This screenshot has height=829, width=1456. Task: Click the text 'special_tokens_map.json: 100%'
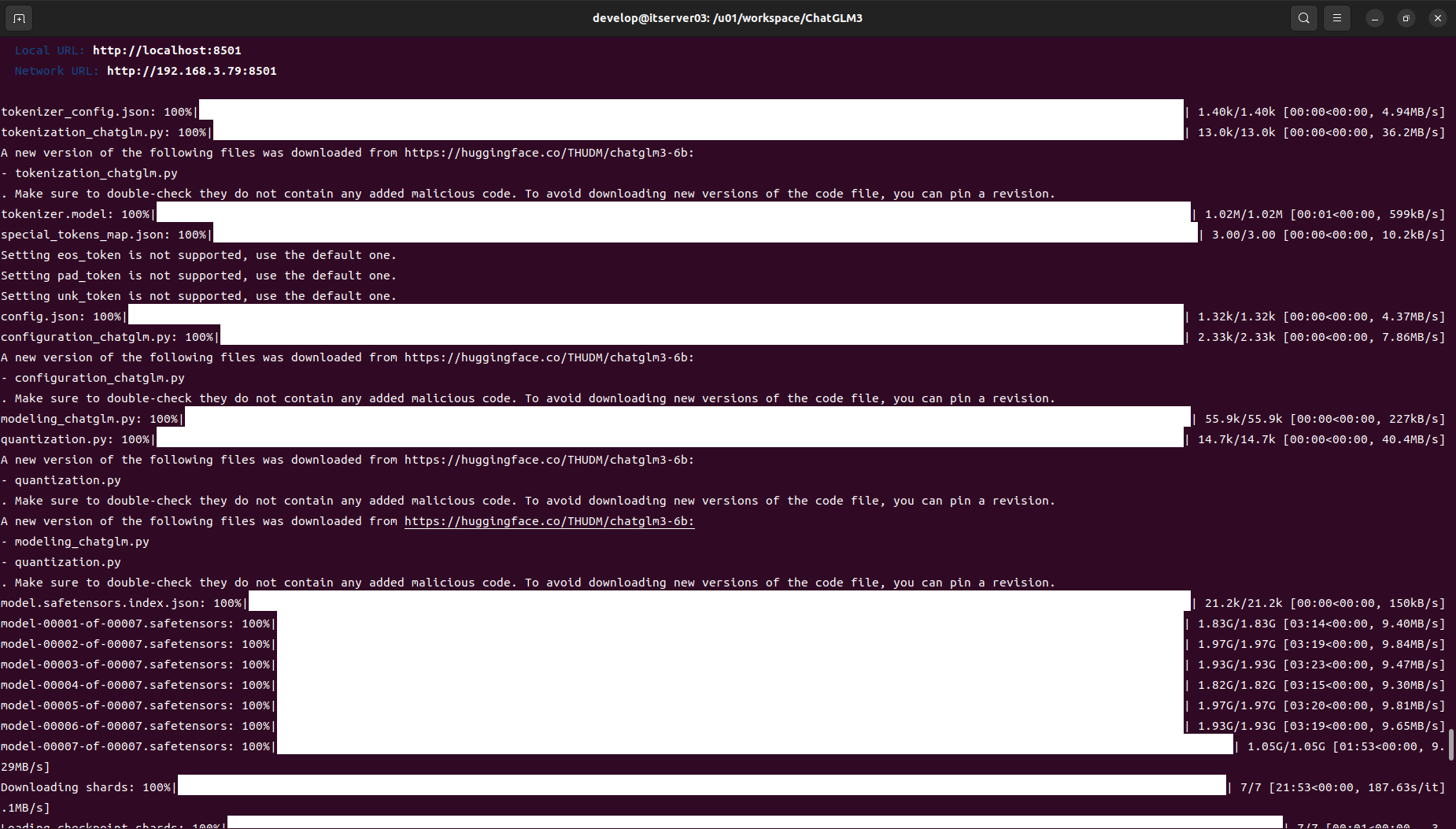[x=104, y=235]
